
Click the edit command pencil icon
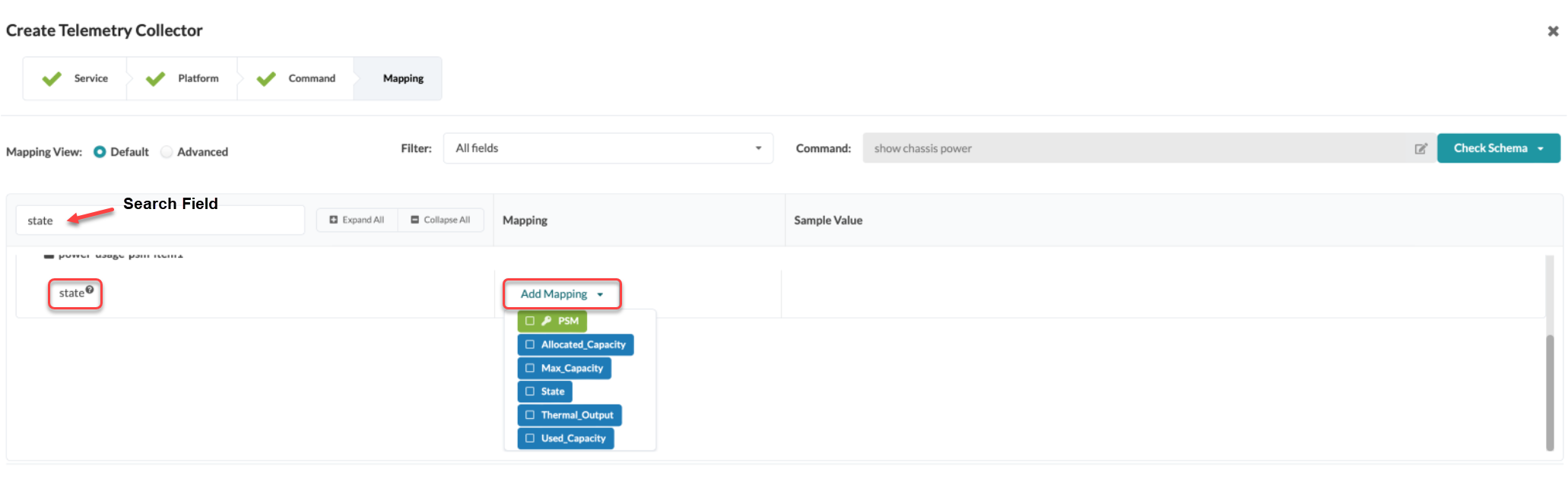(1420, 149)
